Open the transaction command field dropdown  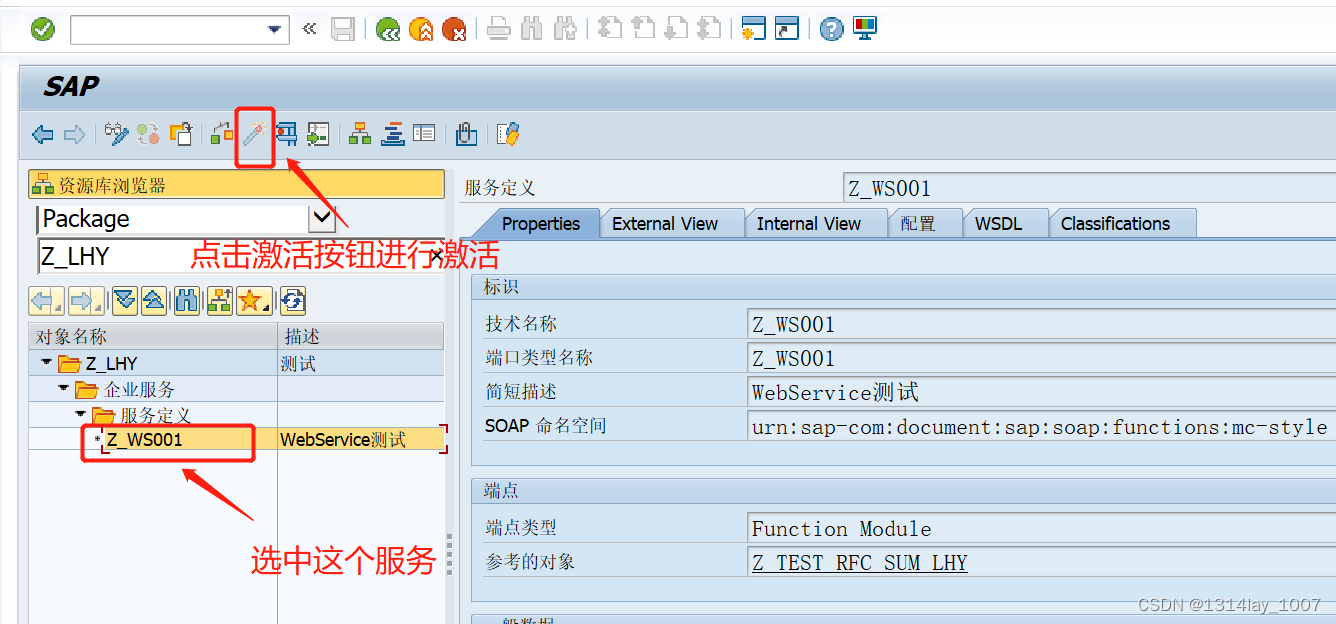click(275, 30)
